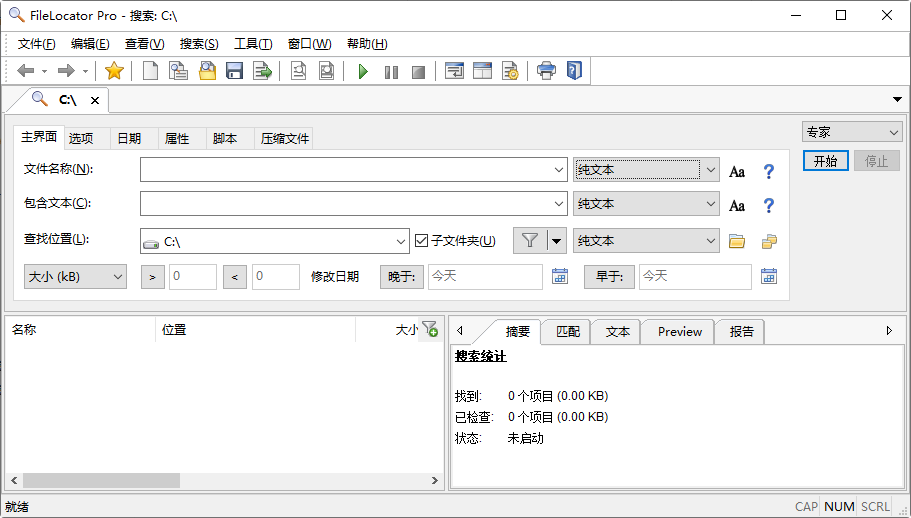Click the multiple folders icon beside browse
Screen dimensions: 911x518
769,241
